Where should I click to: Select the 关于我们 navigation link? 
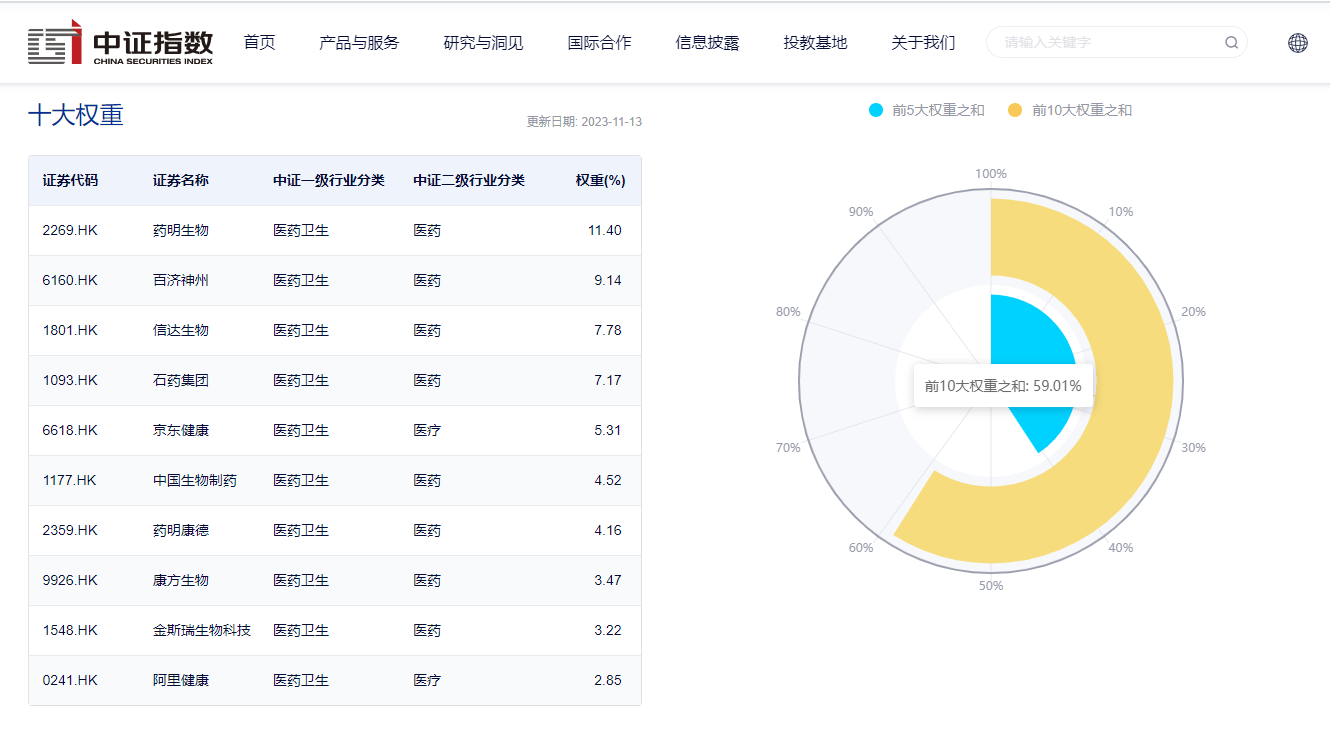point(923,43)
